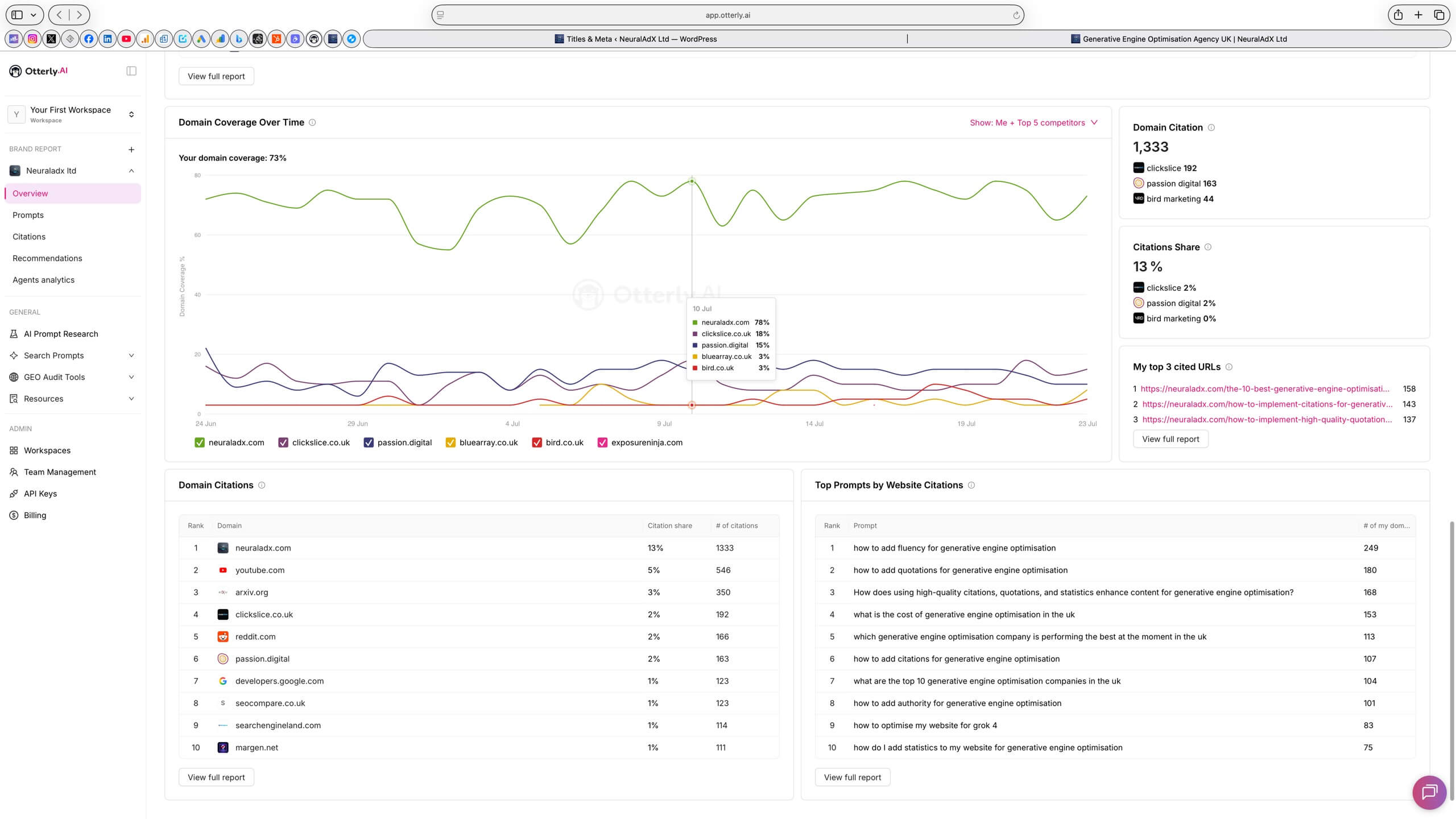1456x819 pixels.
Task: Open the YouTube bookmark in favorites bar
Action: pyautogui.click(x=126, y=39)
